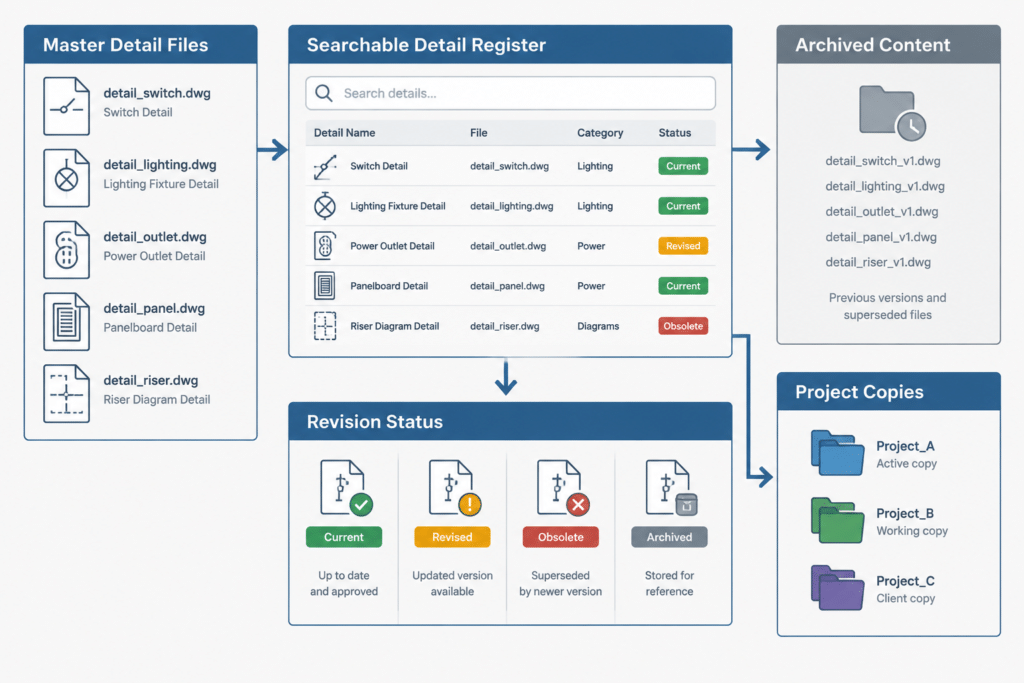Viewport: 1024px width, 683px height.
Task: Click the Current badge in Panelboard Detail row
Action: coord(683,285)
